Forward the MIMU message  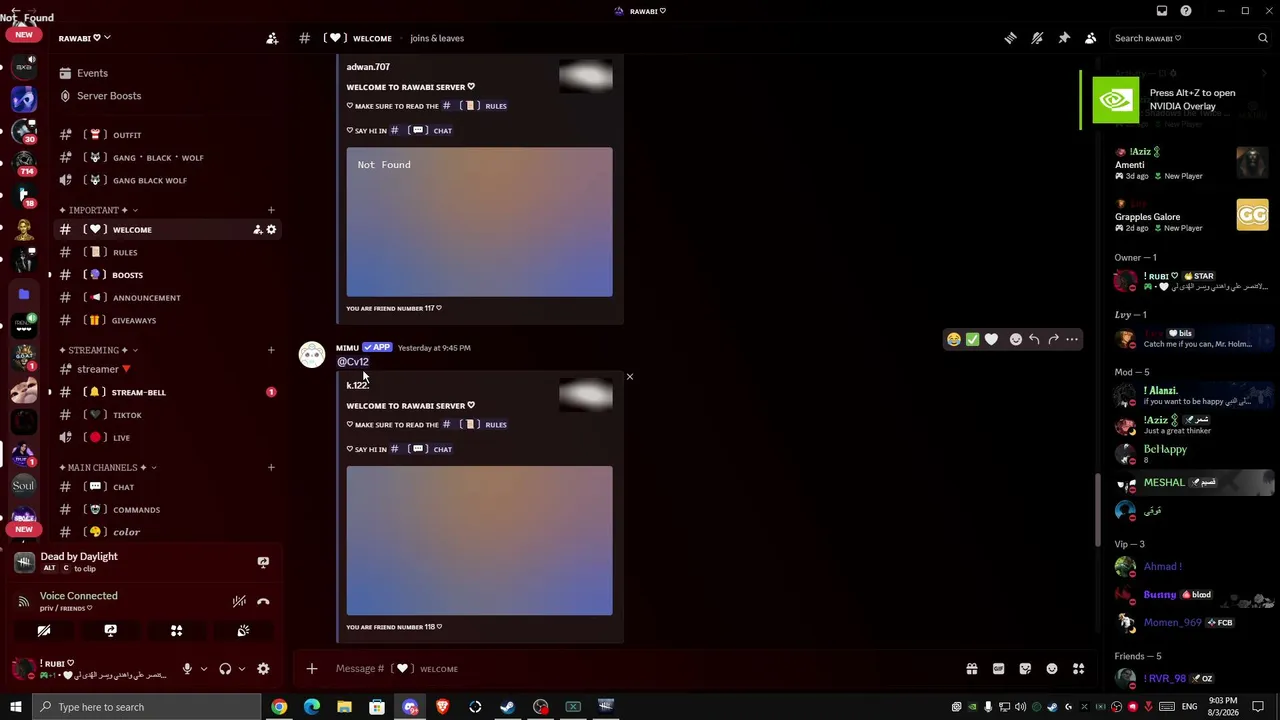[x=1053, y=340]
